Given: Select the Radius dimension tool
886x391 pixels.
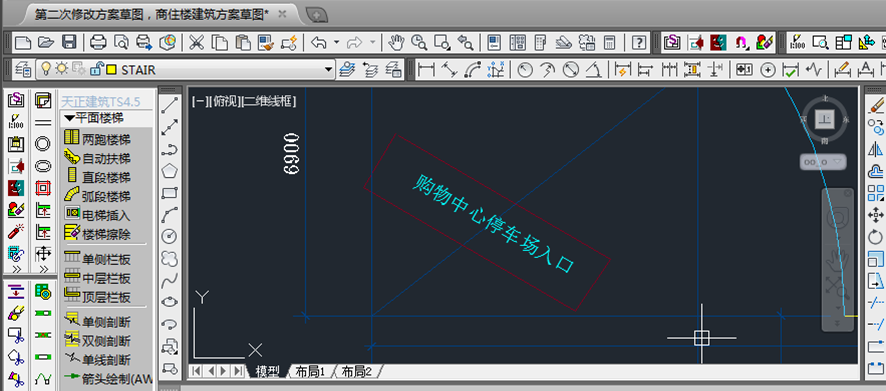Looking at the screenshot, I should (525, 70).
